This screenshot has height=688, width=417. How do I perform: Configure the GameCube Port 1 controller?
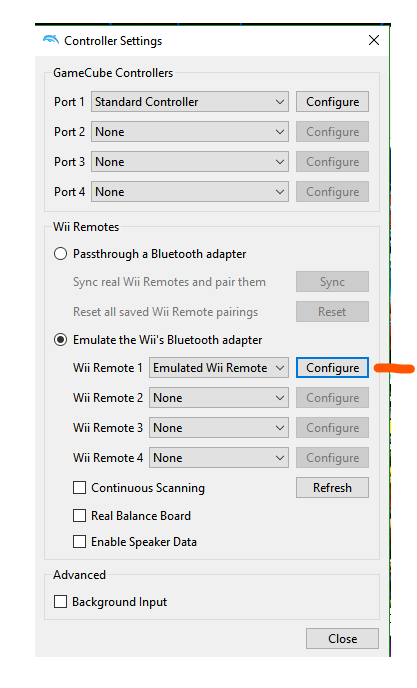coord(332,102)
